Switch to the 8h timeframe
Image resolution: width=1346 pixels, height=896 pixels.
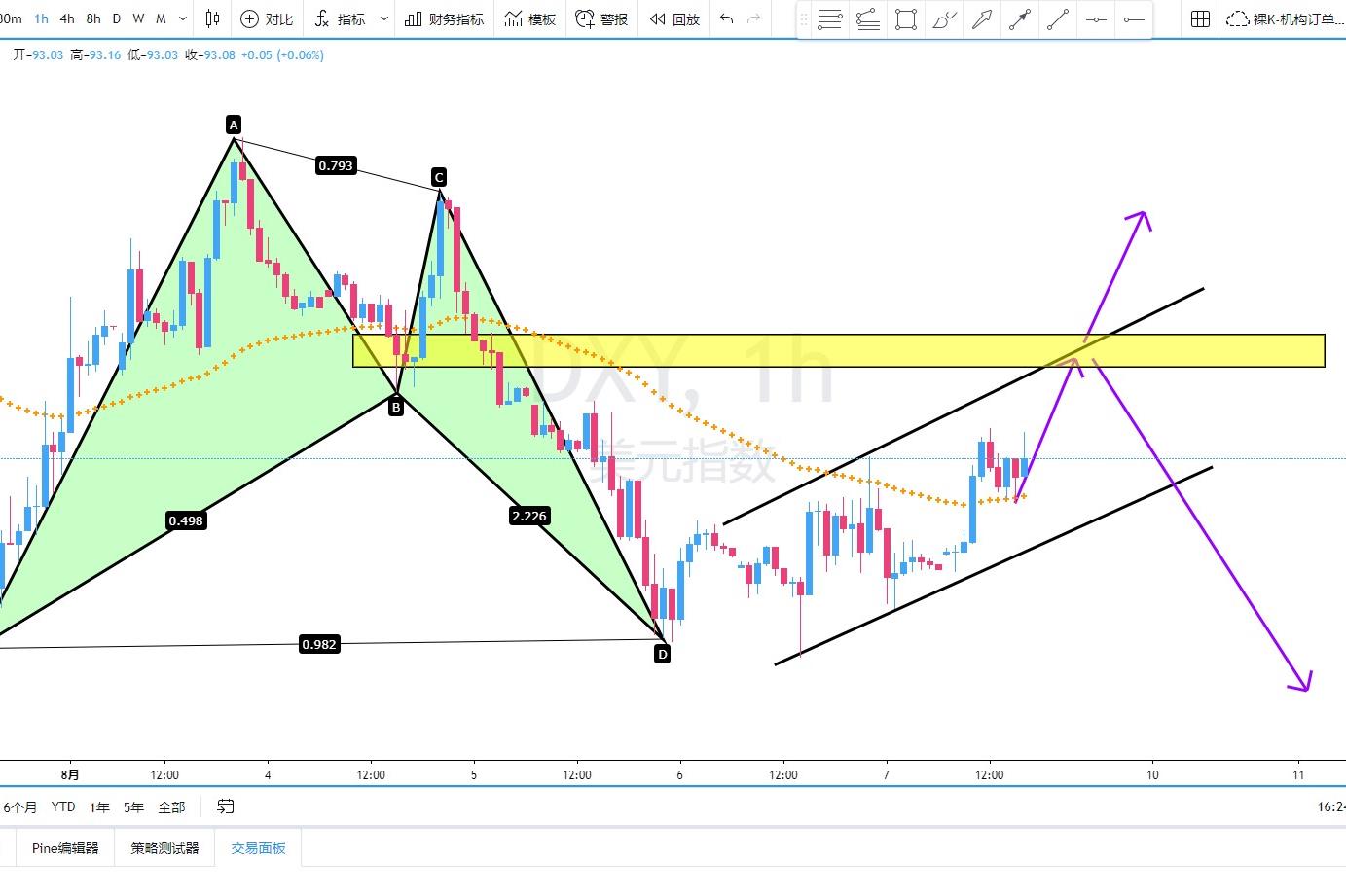(x=93, y=18)
